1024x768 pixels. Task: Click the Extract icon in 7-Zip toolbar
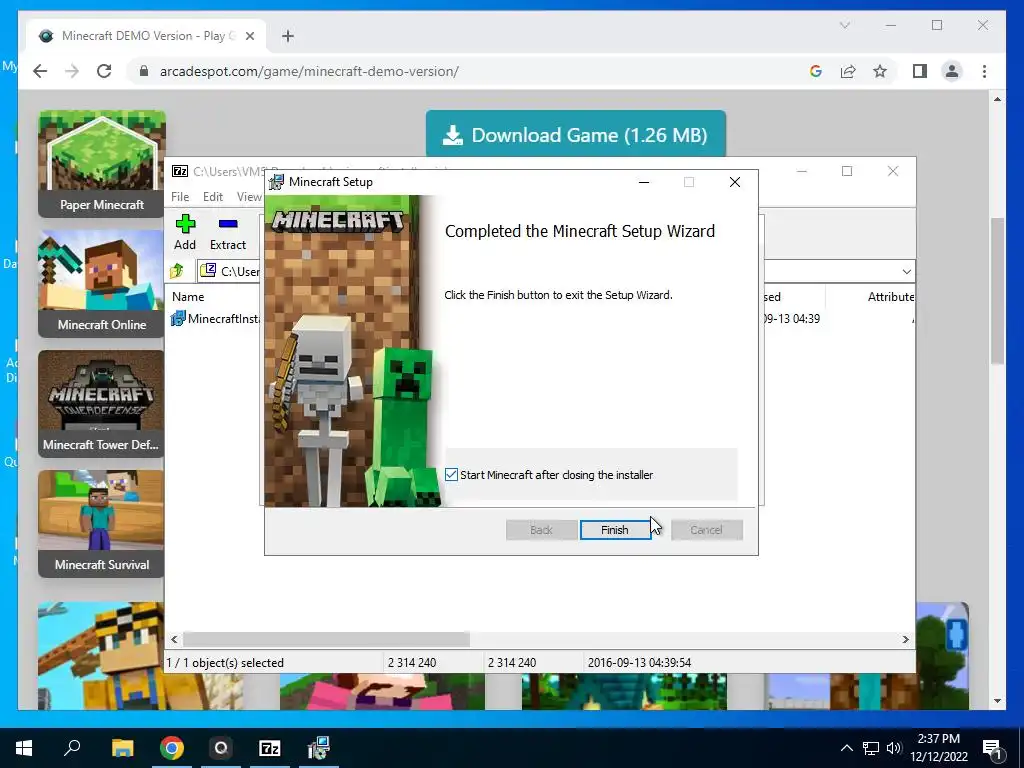[x=228, y=232]
